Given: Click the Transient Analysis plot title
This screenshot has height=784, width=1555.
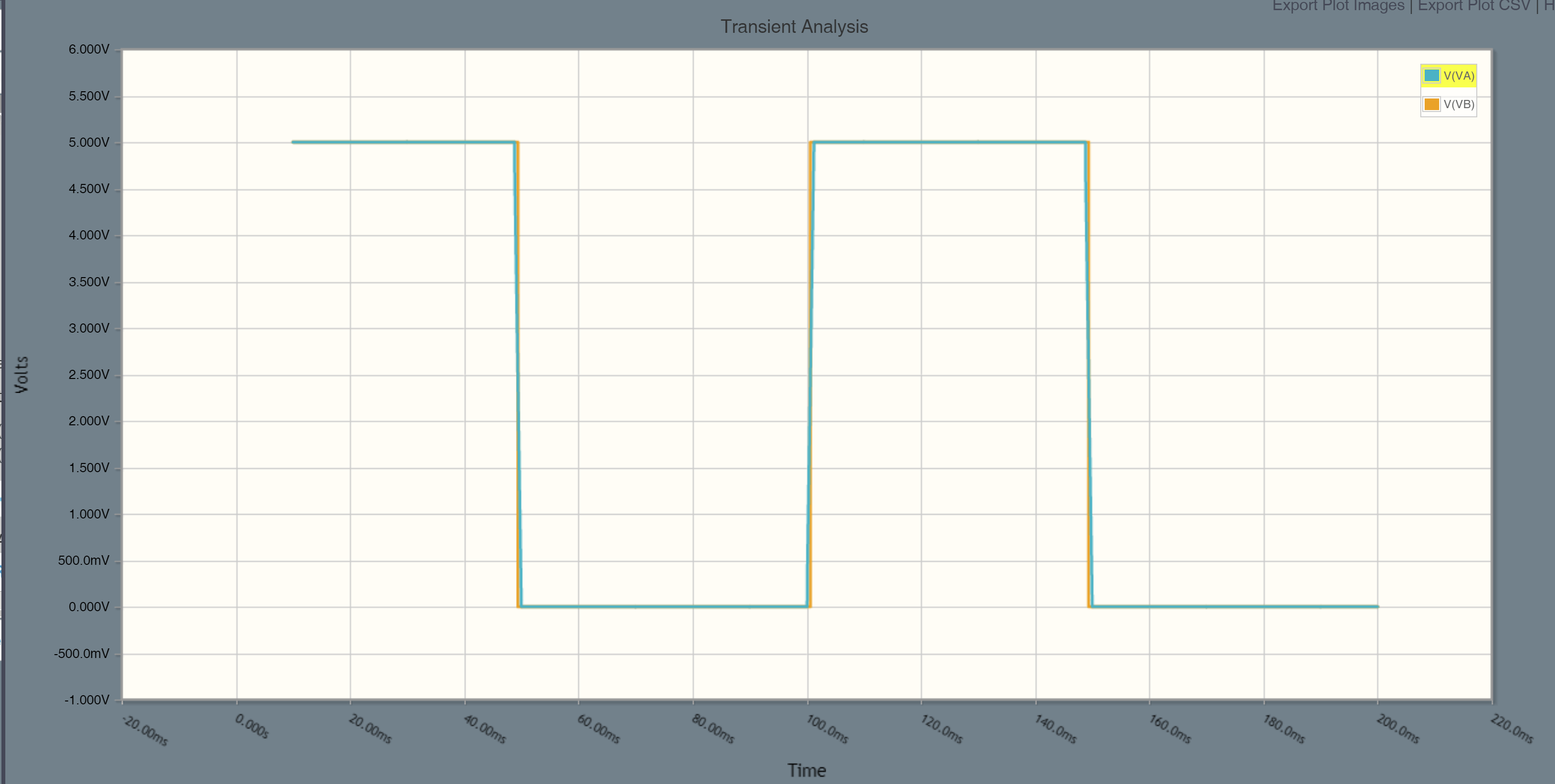Looking at the screenshot, I should (x=794, y=27).
